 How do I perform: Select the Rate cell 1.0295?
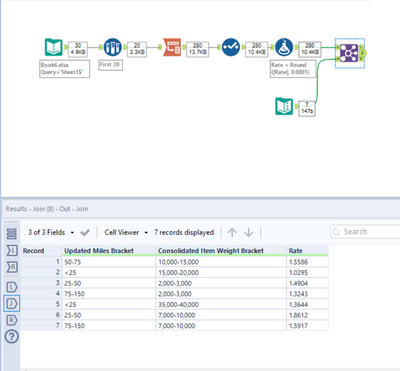tap(307, 273)
